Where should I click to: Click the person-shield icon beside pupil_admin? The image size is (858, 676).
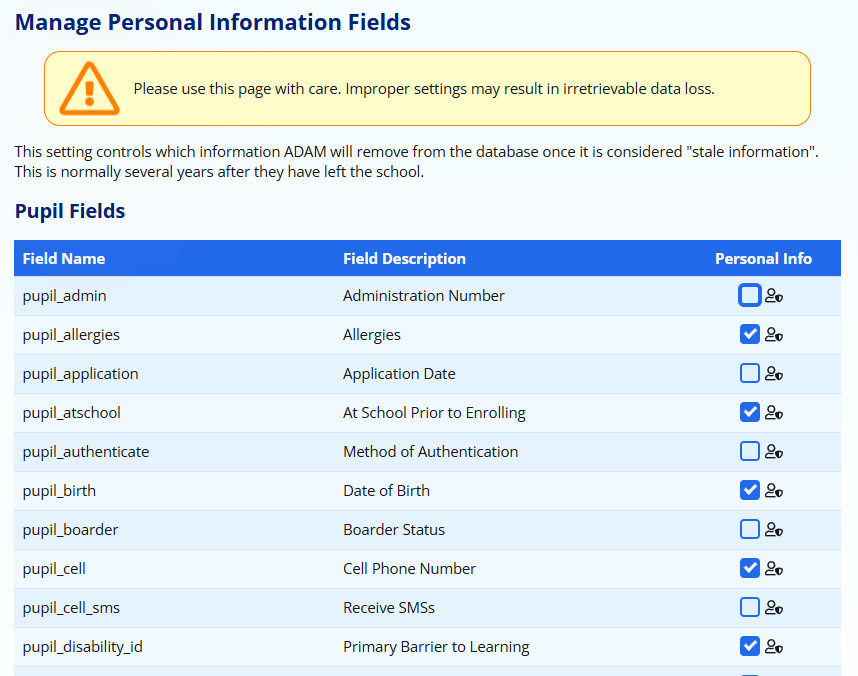click(774, 296)
